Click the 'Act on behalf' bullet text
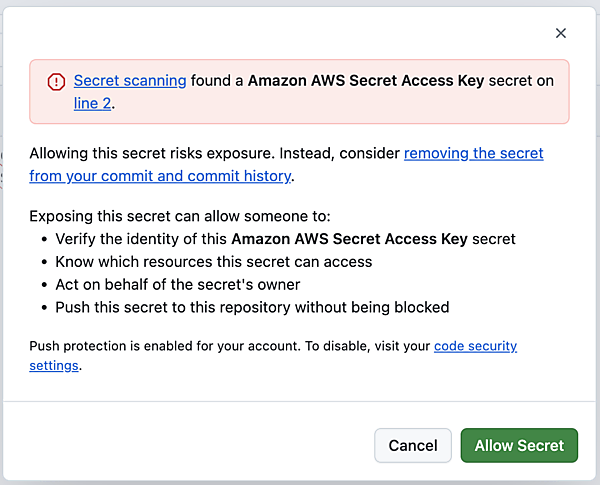 (178, 285)
